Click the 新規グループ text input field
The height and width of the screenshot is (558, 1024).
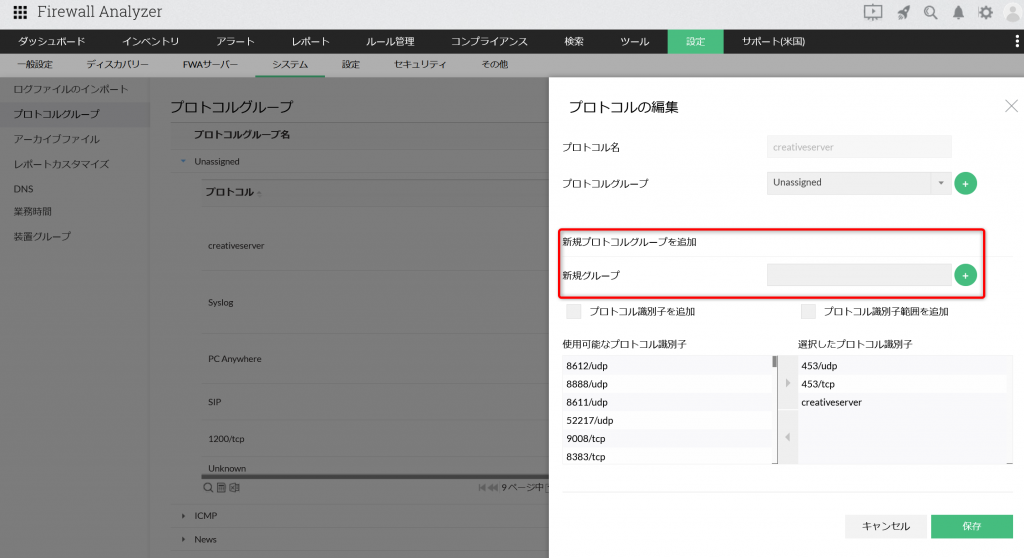click(x=858, y=275)
